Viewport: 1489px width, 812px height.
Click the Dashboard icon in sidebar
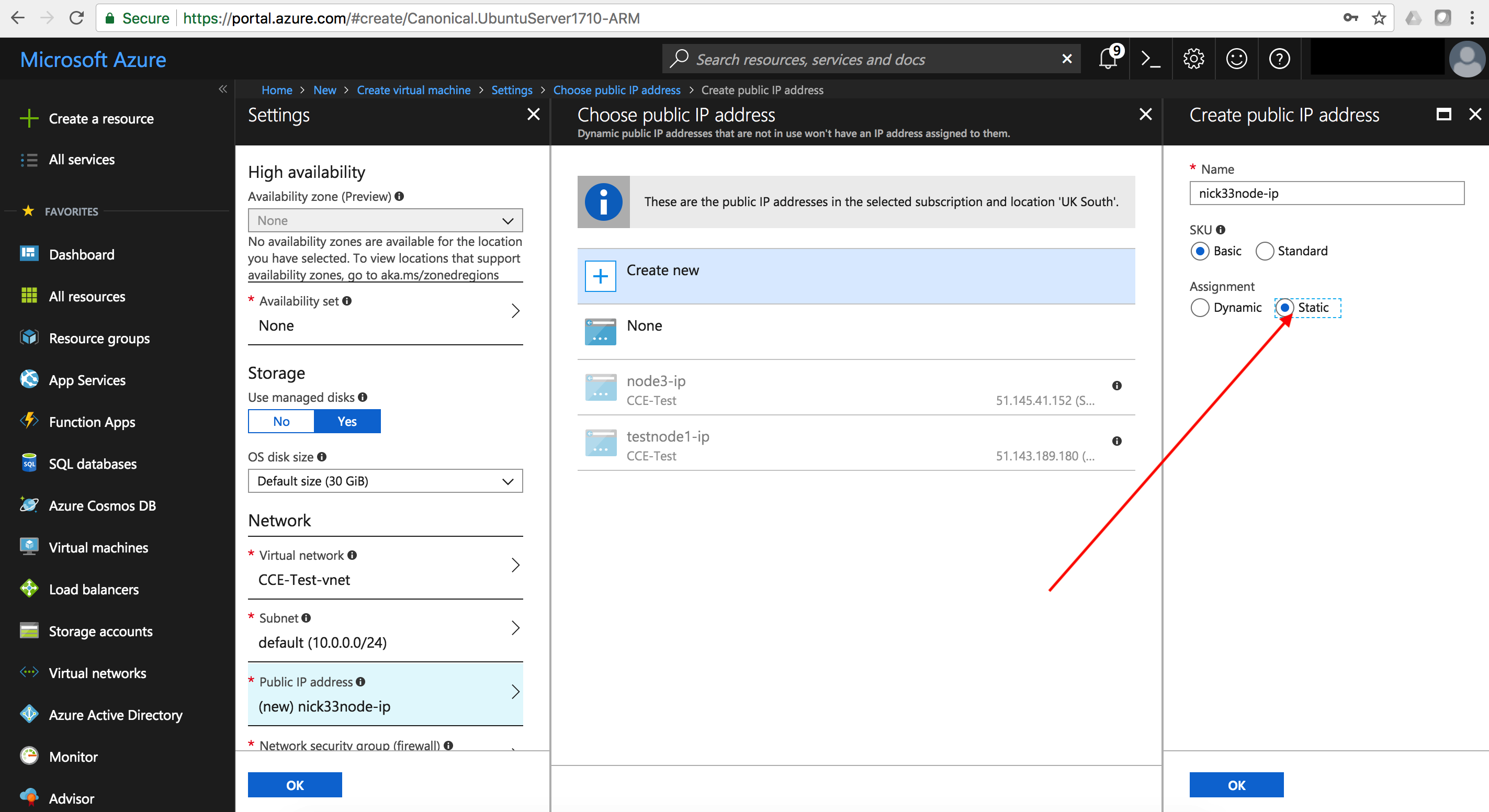pos(29,254)
